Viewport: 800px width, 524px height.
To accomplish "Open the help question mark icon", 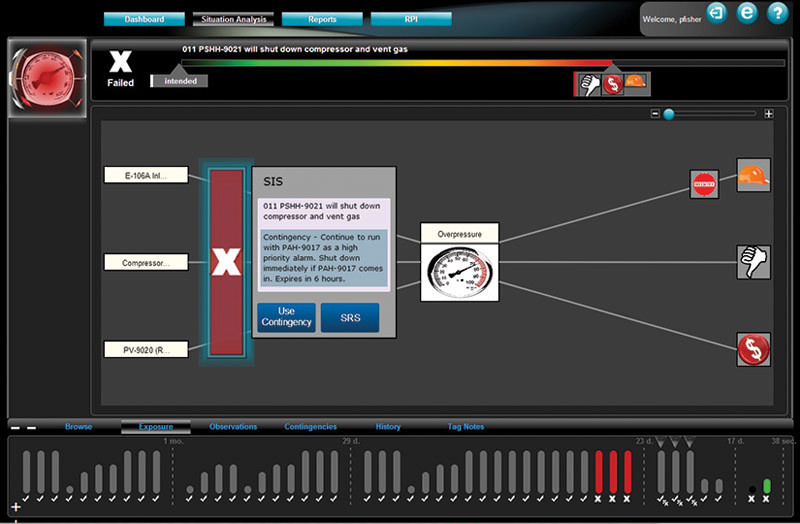I will point(777,14).
